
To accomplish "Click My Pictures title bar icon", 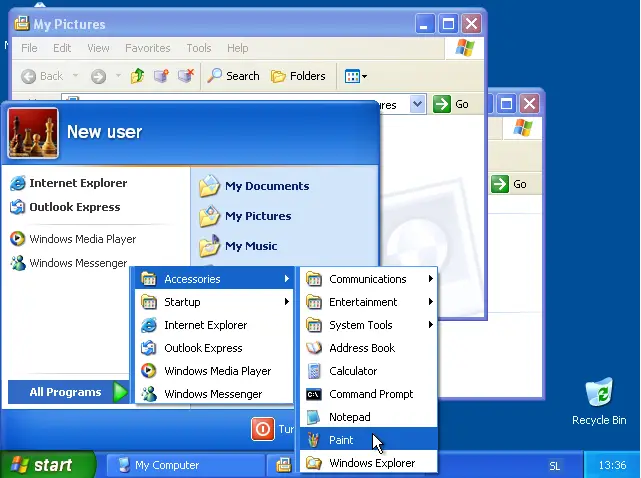I will pyautogui.click(x=21, y=24).
